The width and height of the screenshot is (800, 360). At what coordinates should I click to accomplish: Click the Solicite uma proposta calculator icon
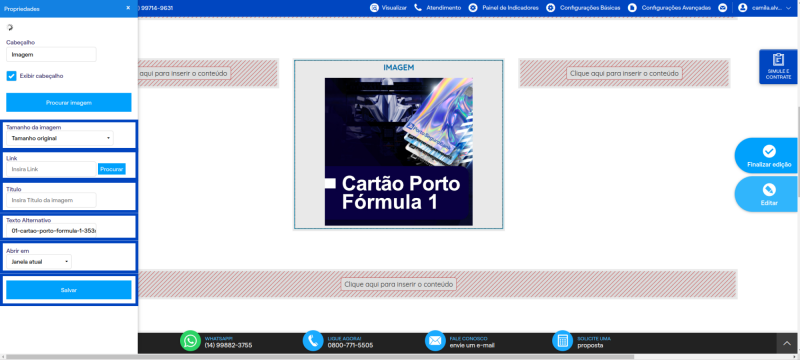coord(563,341)
